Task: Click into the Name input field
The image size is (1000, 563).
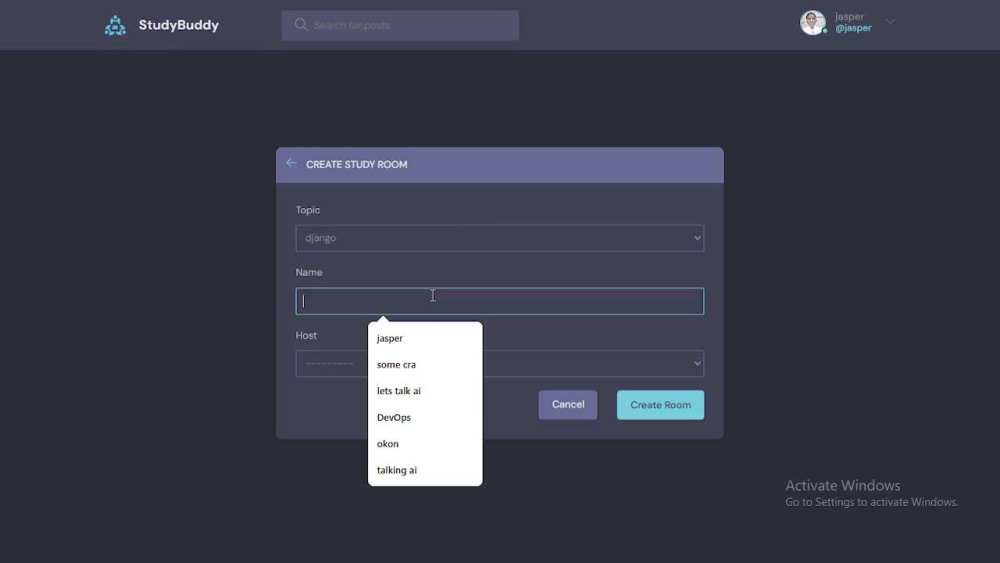Action: click(500, 301)
